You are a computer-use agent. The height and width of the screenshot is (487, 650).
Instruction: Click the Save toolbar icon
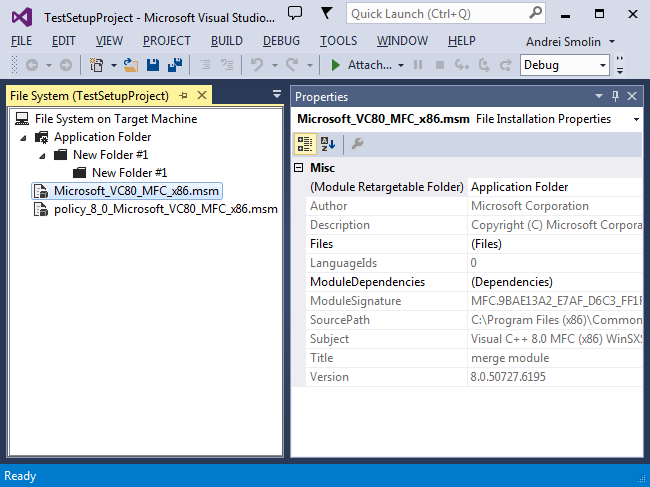tap(153, 65)
